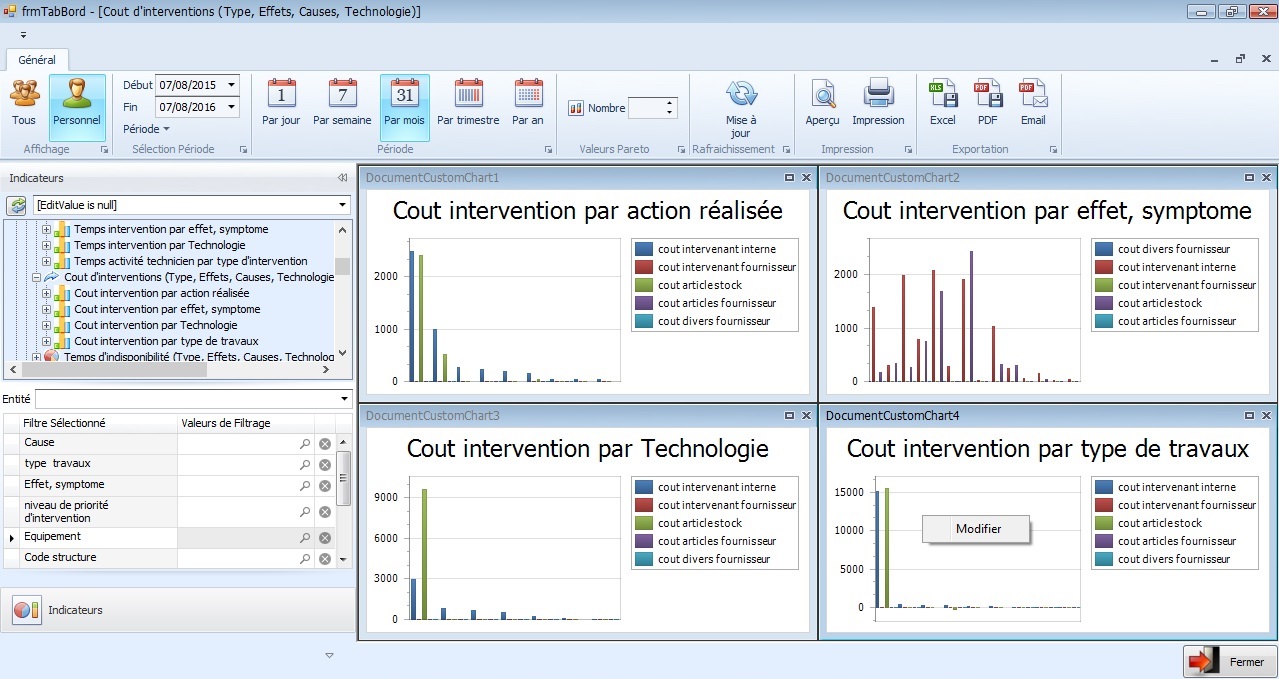The image size is (1279, 679).
Task: Click the cout articlestock legend color swatch in DocumentCustomChart1
Action: click(643, 285)
